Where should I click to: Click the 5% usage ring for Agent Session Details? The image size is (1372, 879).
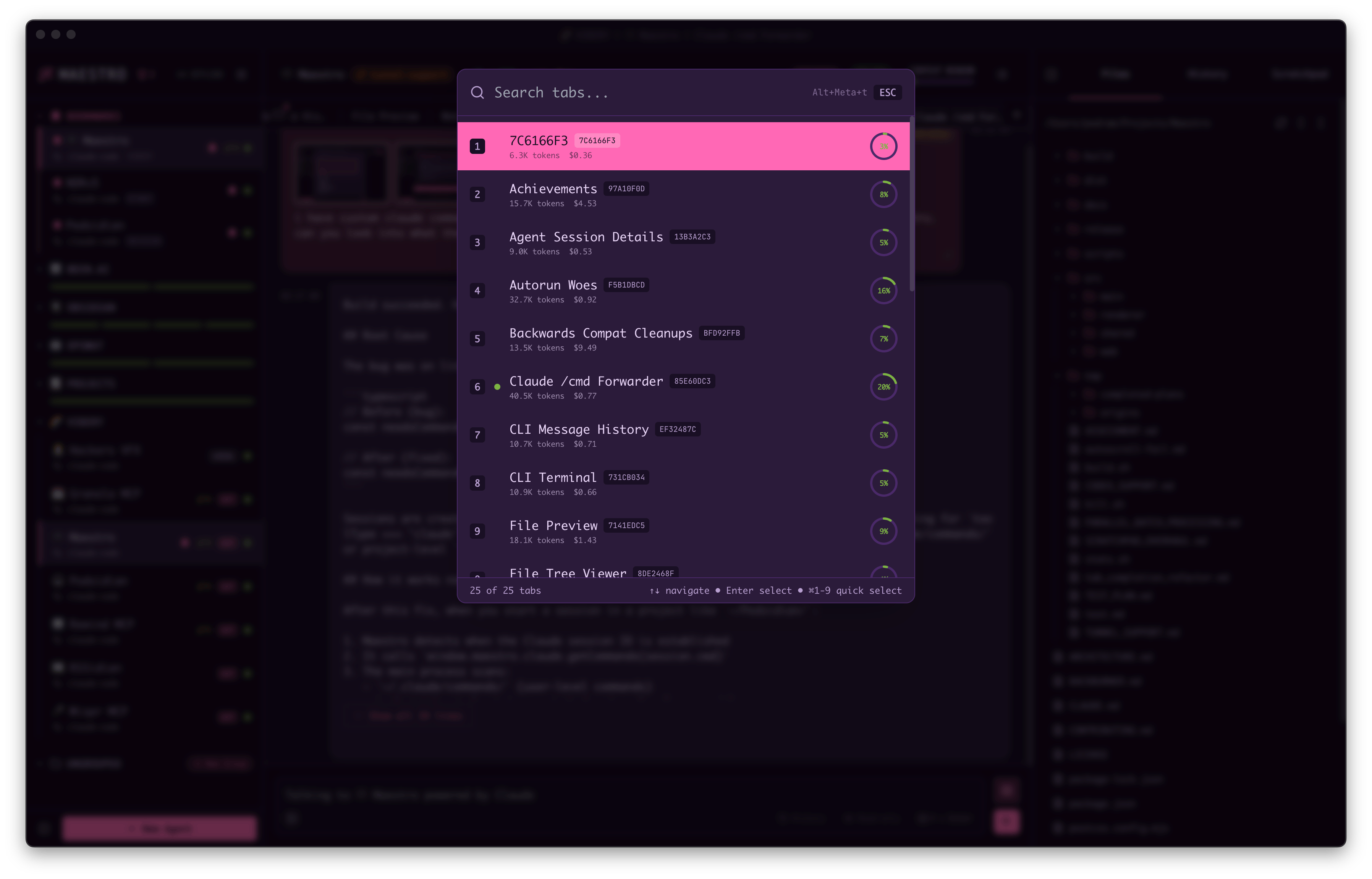[883, 242]
